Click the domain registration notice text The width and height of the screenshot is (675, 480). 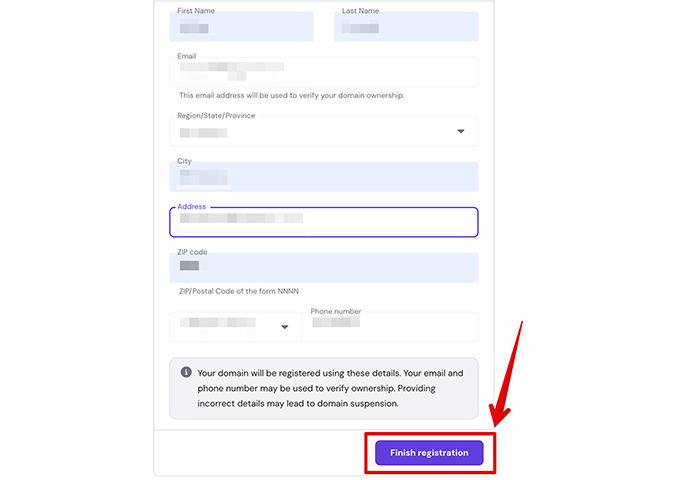pos(330,388)
